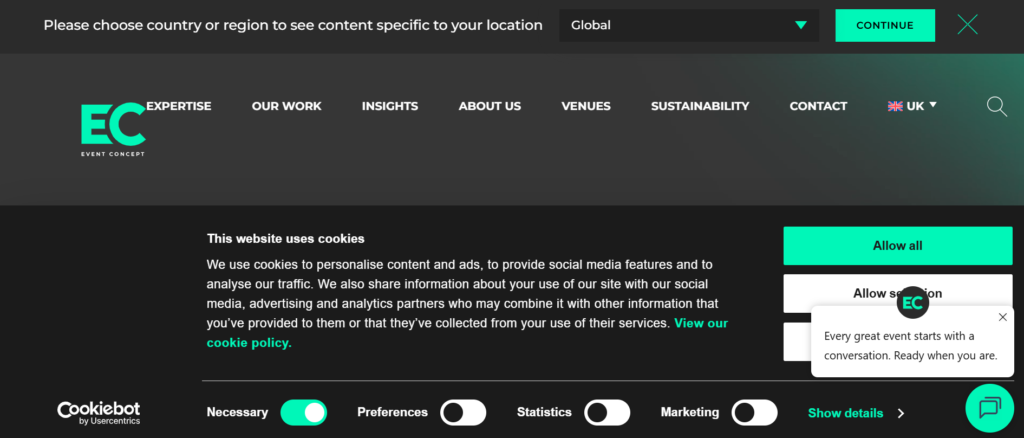Go to the Sustainability menu item
Image resolution: width=1024 pixels, height=438 pixels.
[x=699, y=106]
